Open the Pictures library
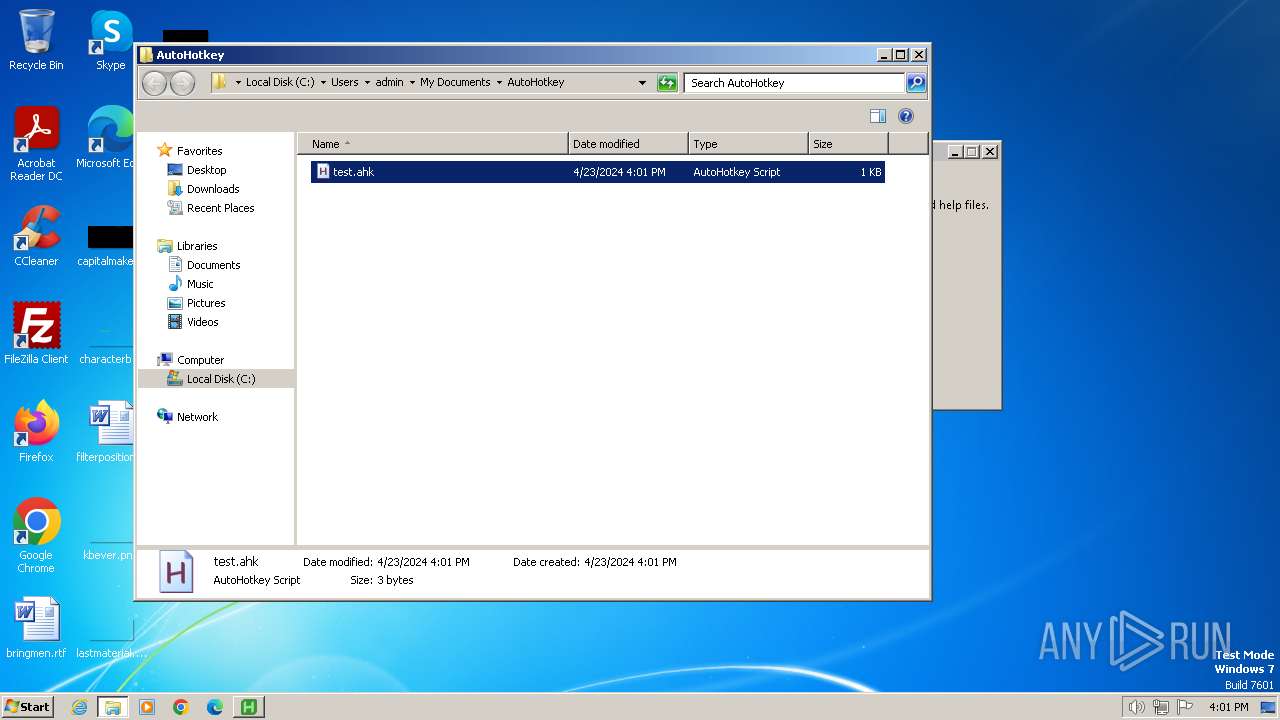Viewport: 1280px width, 720px height. [x=206, y=303]
